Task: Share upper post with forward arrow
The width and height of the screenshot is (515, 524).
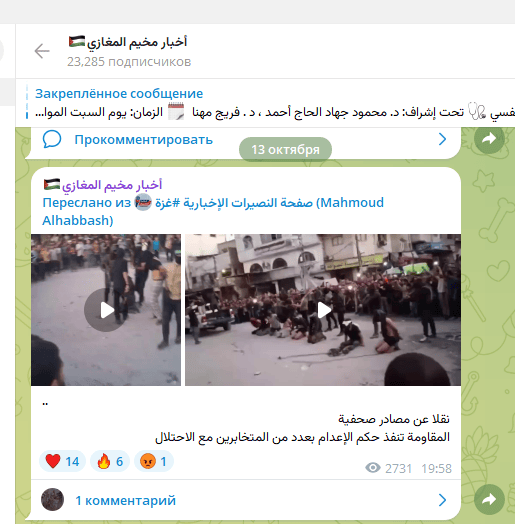Action: (489, 138)
